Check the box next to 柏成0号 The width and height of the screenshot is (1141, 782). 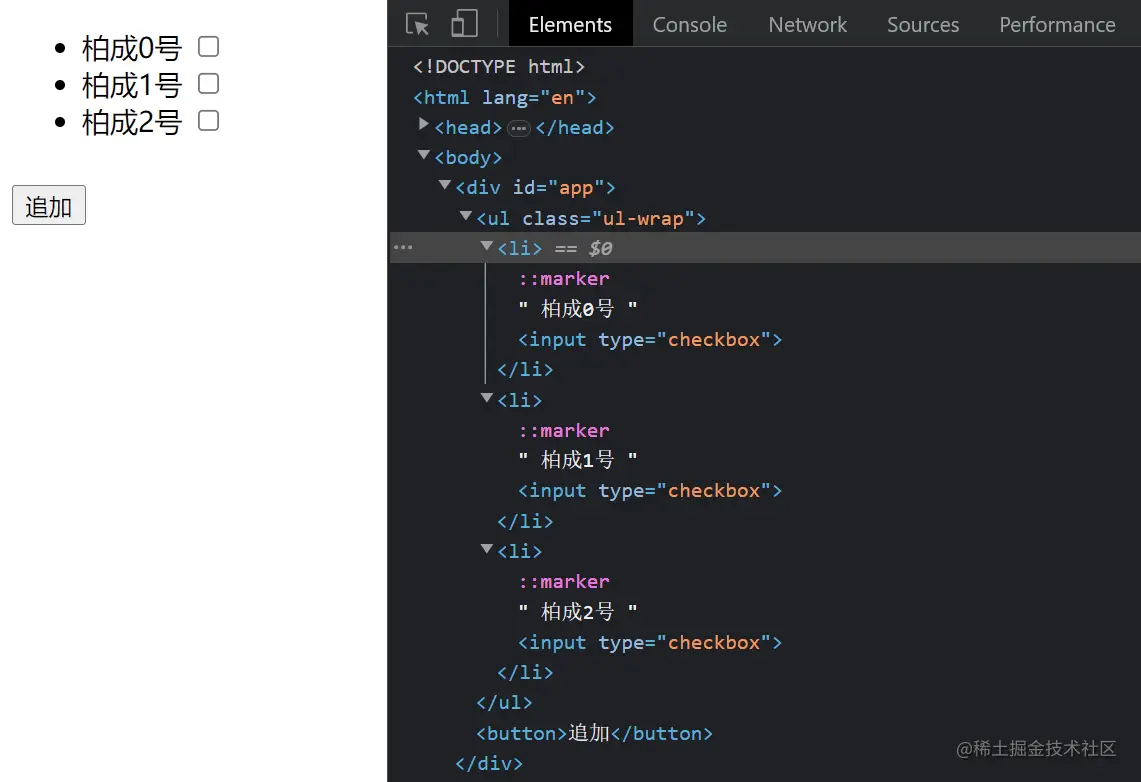209,47
